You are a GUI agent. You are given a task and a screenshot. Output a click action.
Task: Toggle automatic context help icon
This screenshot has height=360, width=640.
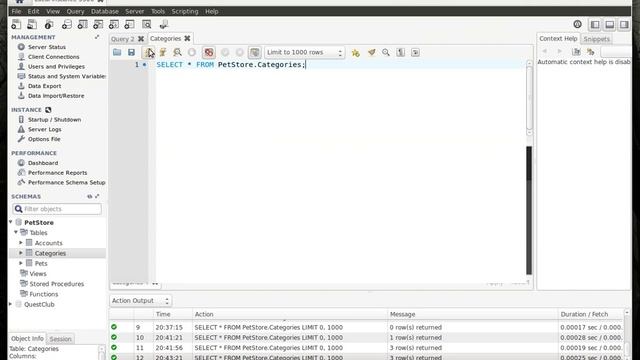coord(591,51)
